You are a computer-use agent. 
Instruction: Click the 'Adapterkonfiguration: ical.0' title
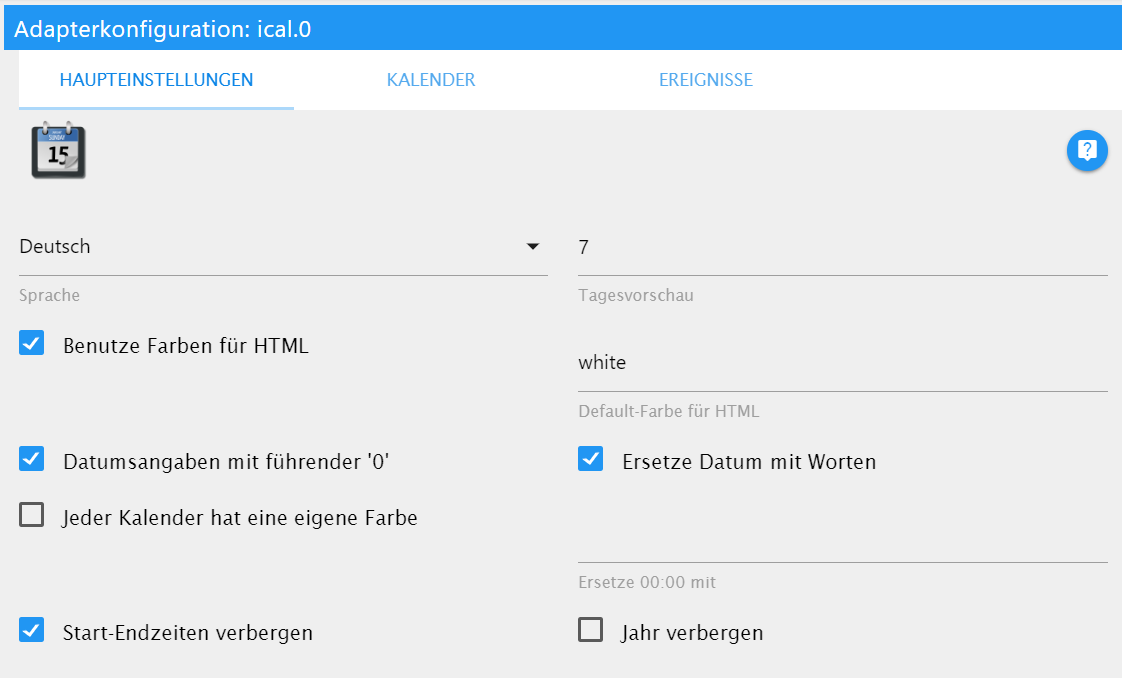tap(162, 29)
